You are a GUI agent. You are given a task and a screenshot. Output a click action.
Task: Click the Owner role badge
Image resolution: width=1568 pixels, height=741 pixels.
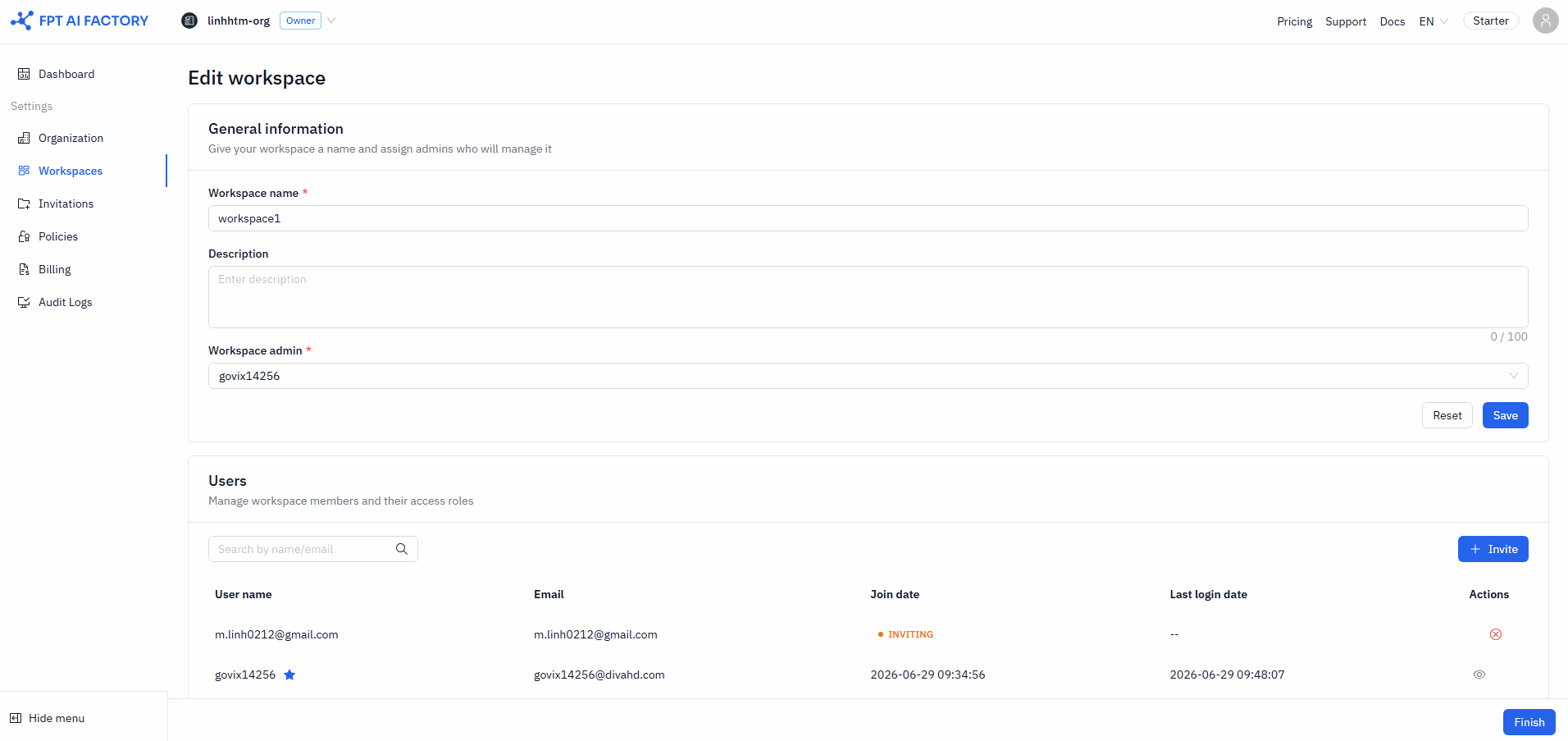click(x=300, y=21)
